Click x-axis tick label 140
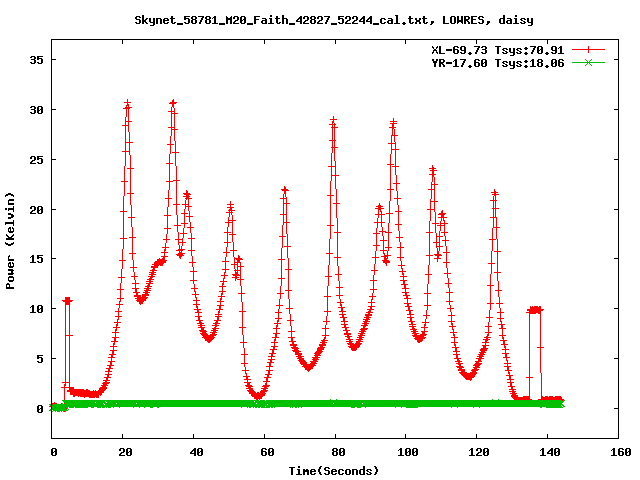Viewport: 640px width, 480px height. pyautogui.click(x=550, y=452)
